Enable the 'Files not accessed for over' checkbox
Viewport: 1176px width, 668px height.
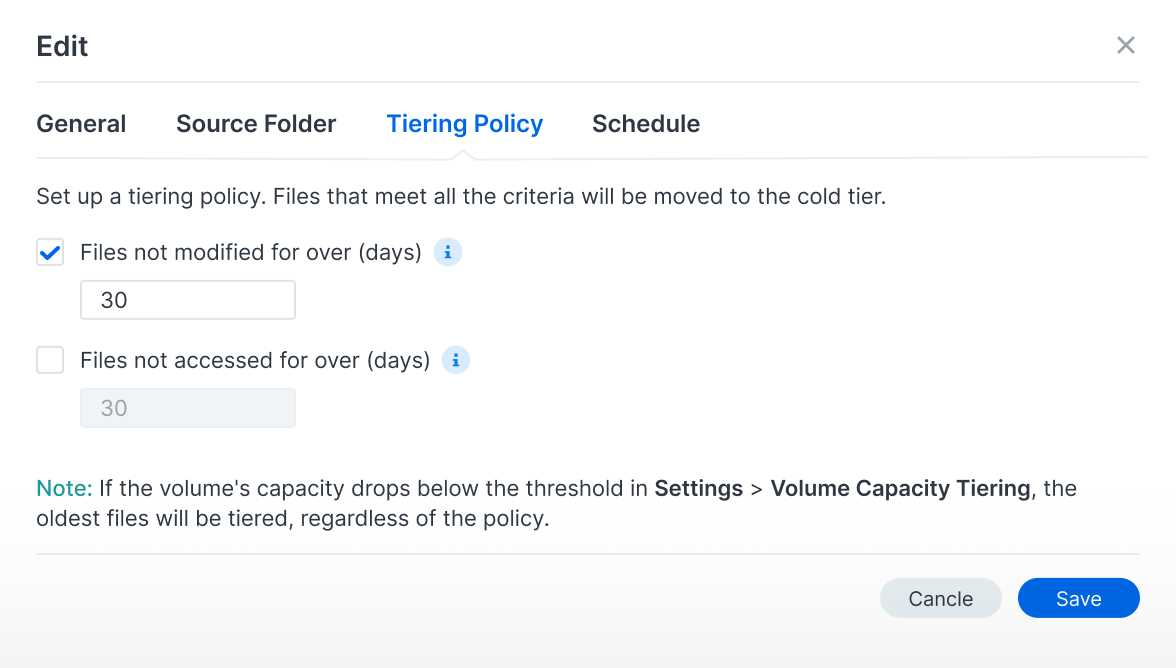[50, 360]
